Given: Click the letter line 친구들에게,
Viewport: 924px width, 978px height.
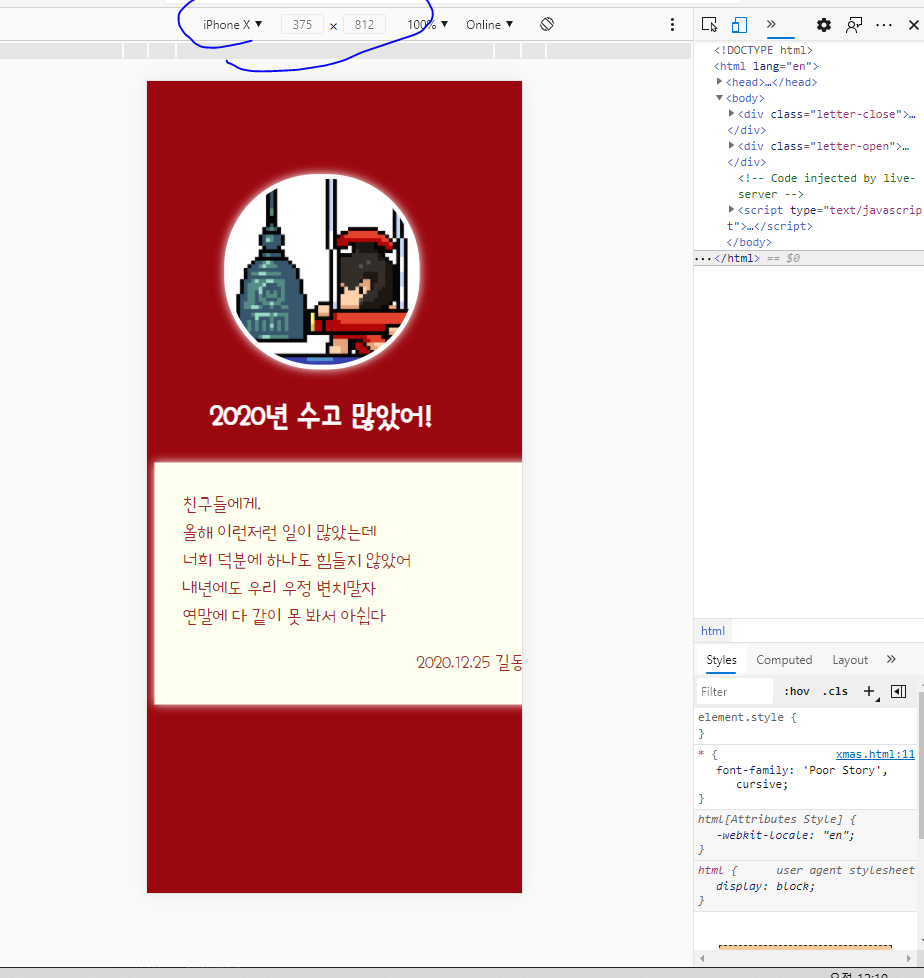Looking at the screenshot, I should 222,503.
